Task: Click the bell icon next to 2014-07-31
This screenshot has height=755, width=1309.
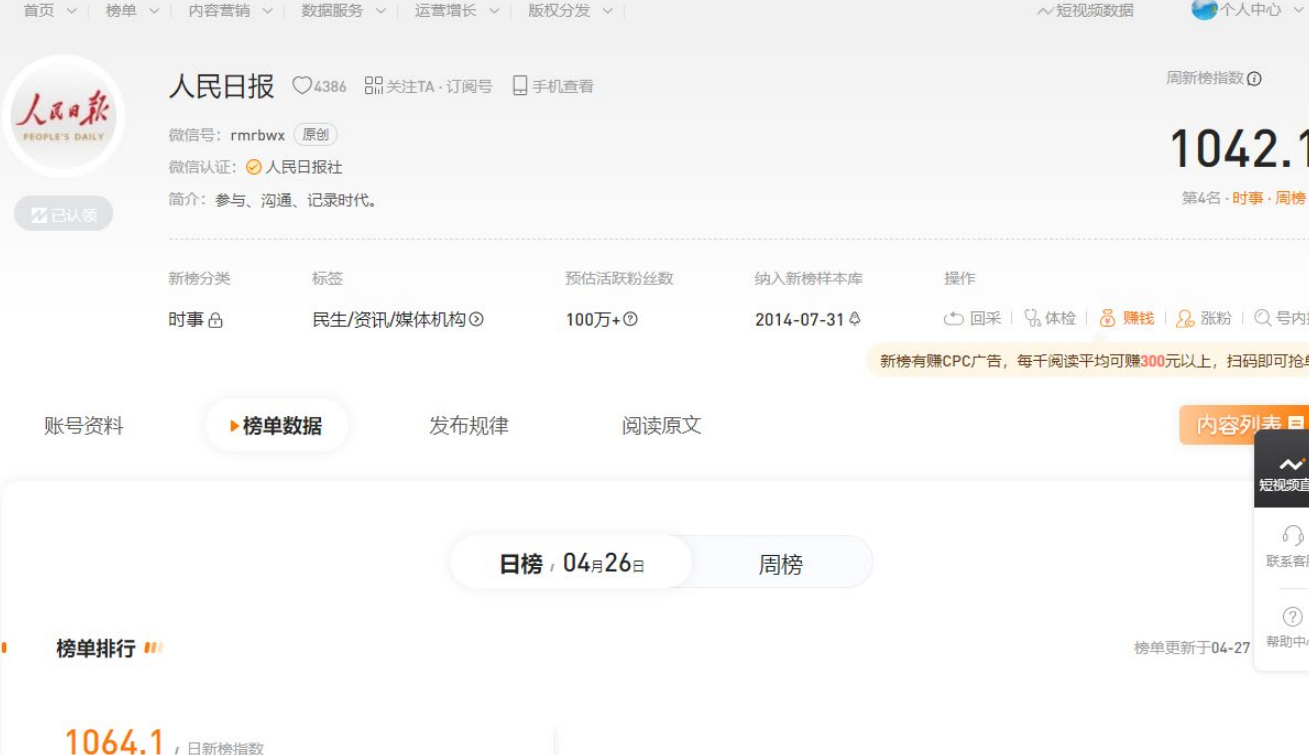Action: pyautogui.click(x=855, y=319)
